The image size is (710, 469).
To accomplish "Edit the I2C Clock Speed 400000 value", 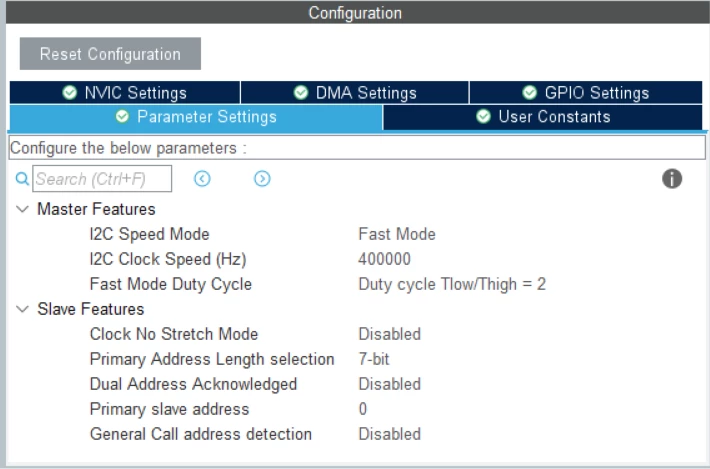I will (384, 259).
